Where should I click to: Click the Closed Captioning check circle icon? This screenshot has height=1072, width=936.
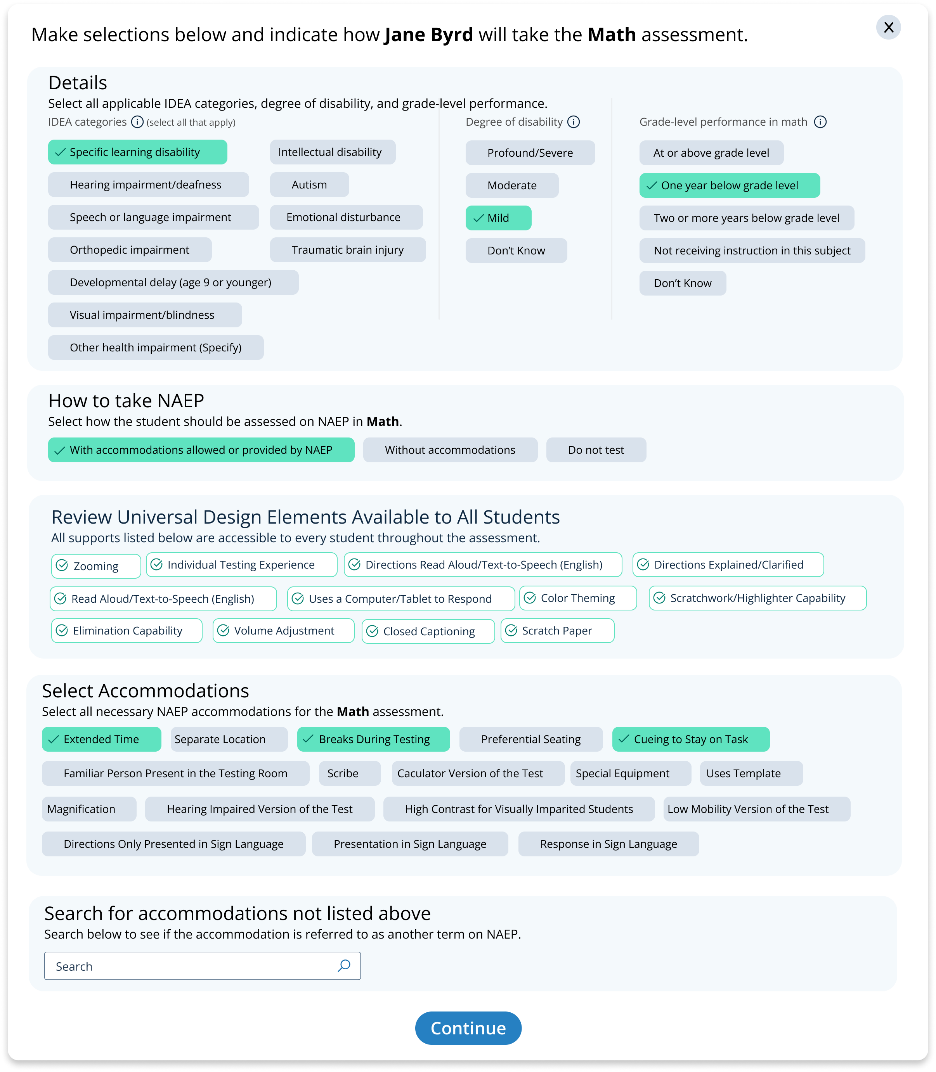(372, 631)
